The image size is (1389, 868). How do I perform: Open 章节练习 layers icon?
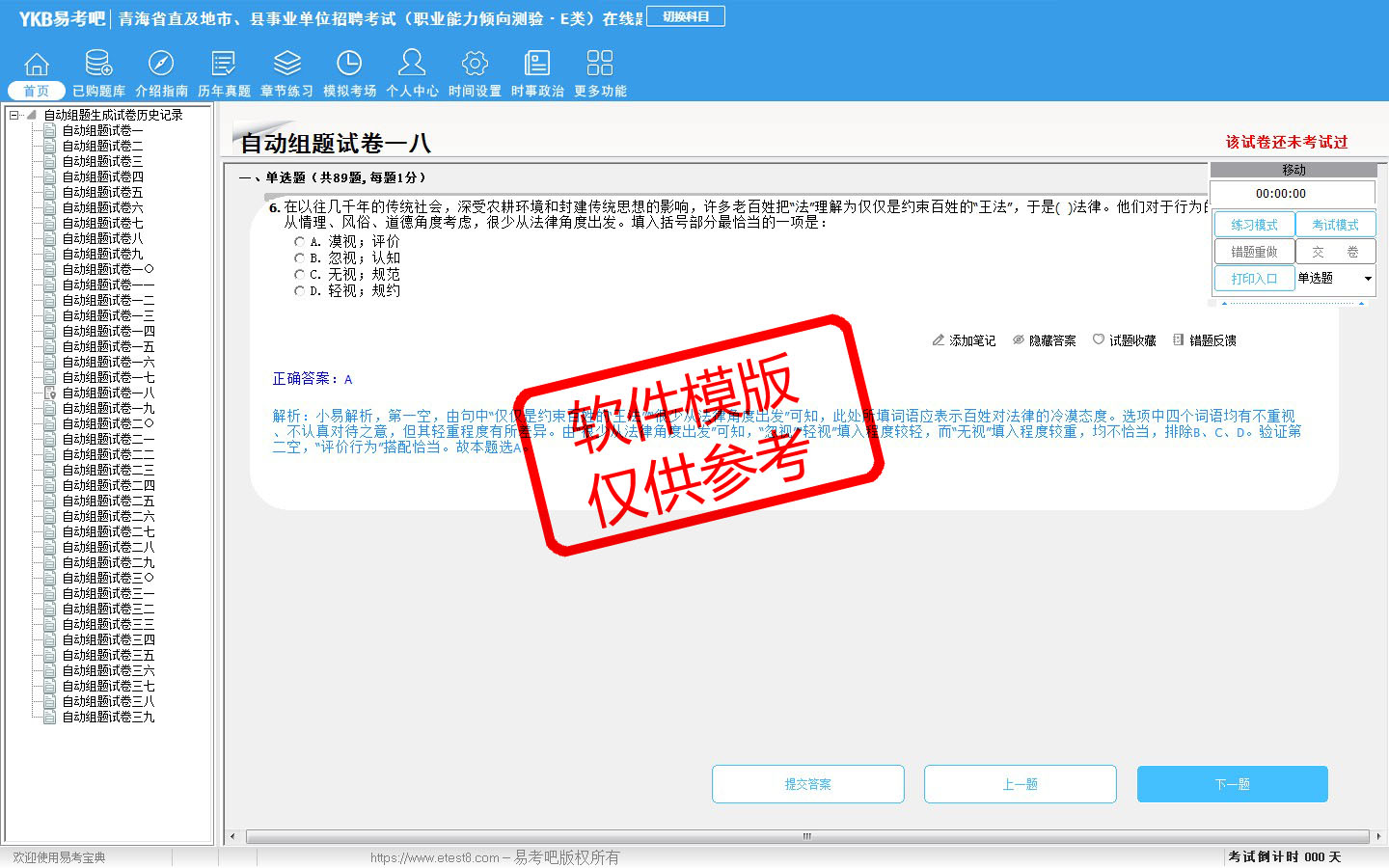(x=286, y=65)
